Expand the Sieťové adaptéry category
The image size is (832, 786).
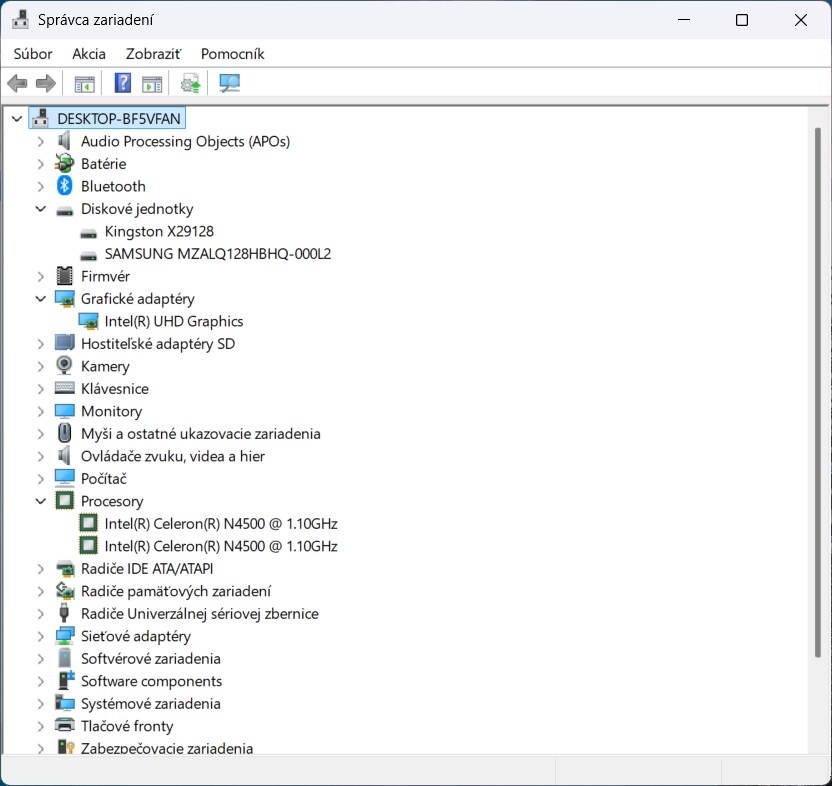point(41,636)
